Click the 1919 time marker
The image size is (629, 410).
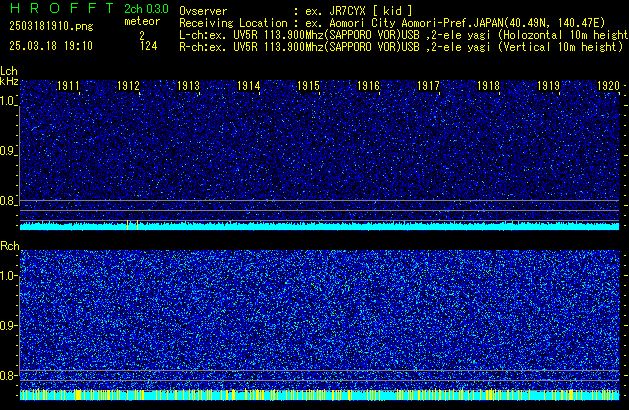[x=548, y=86]
